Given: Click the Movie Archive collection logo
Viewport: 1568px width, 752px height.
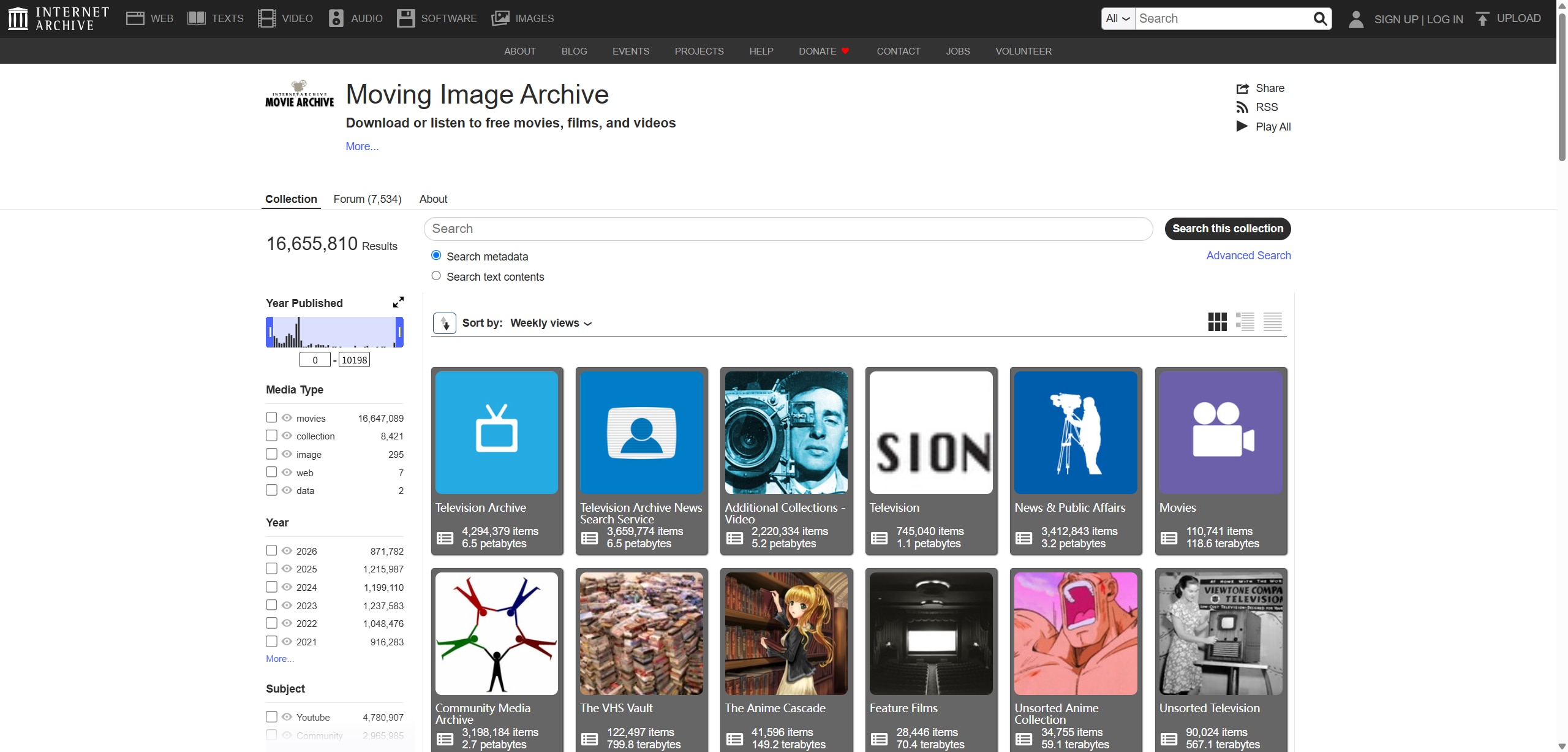Looking at the screenshot, I should pos(300,94).
